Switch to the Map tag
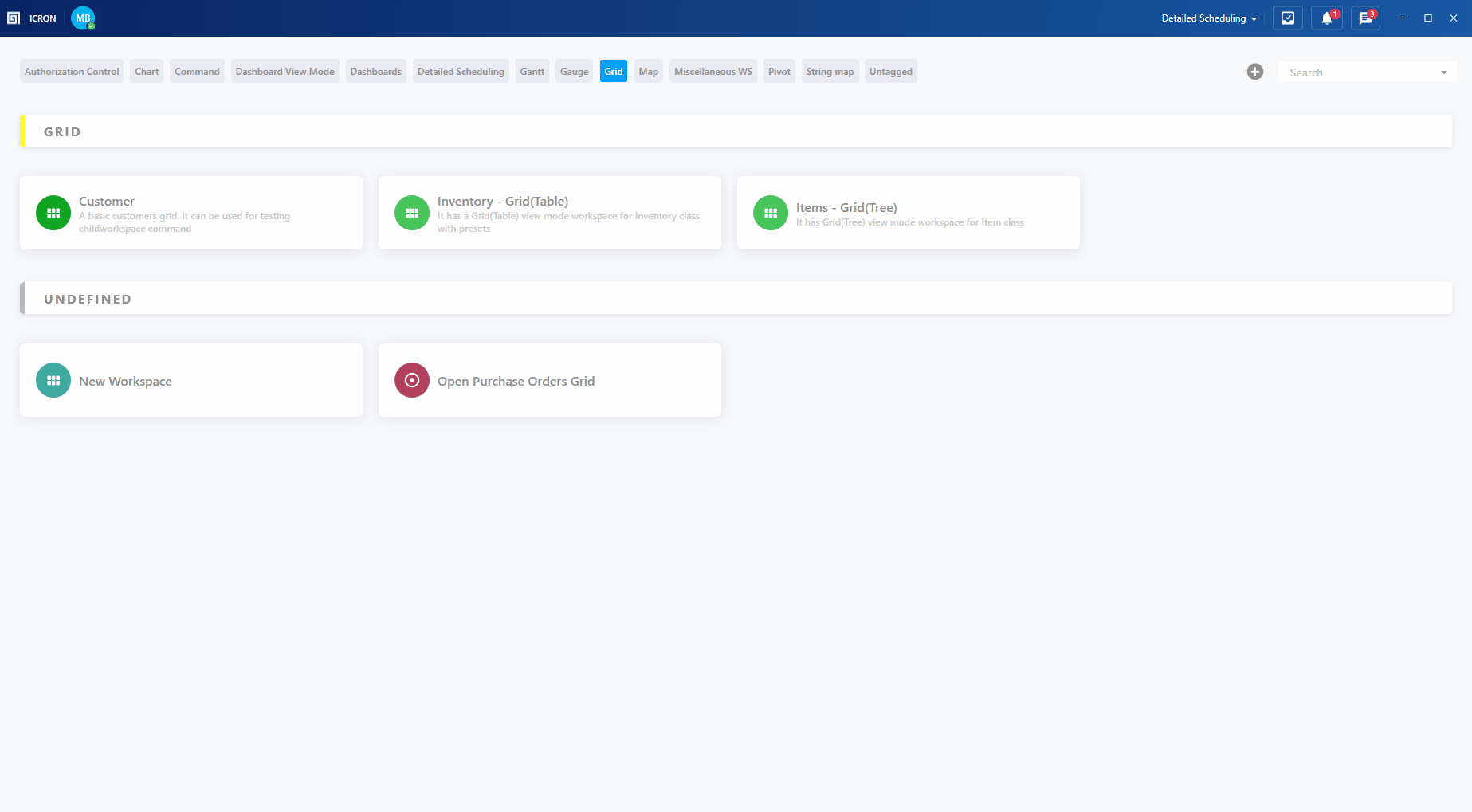This screenshot has height=812, width=1472. 649,72
